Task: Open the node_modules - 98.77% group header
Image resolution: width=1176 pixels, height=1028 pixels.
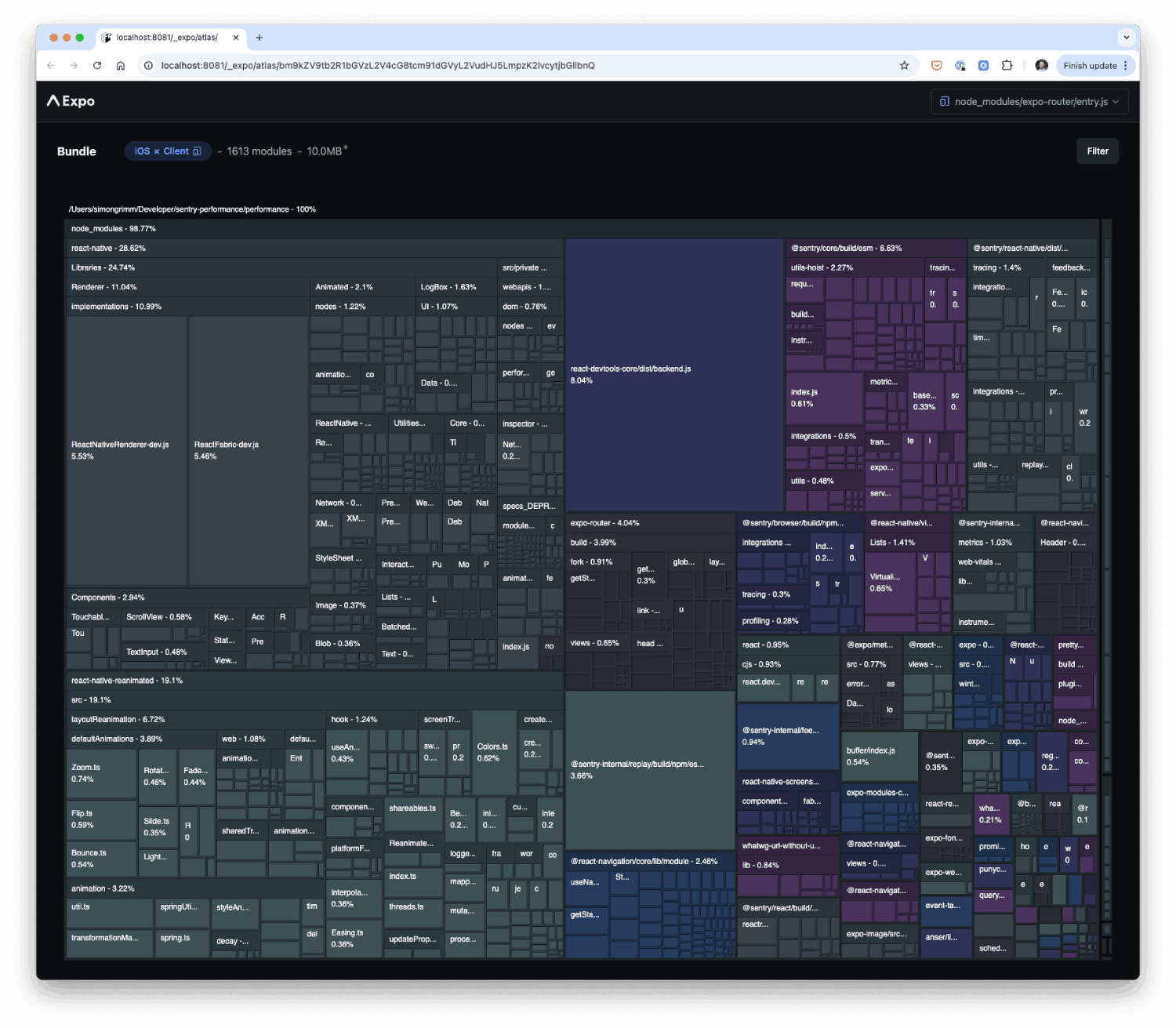Action: 583,229
